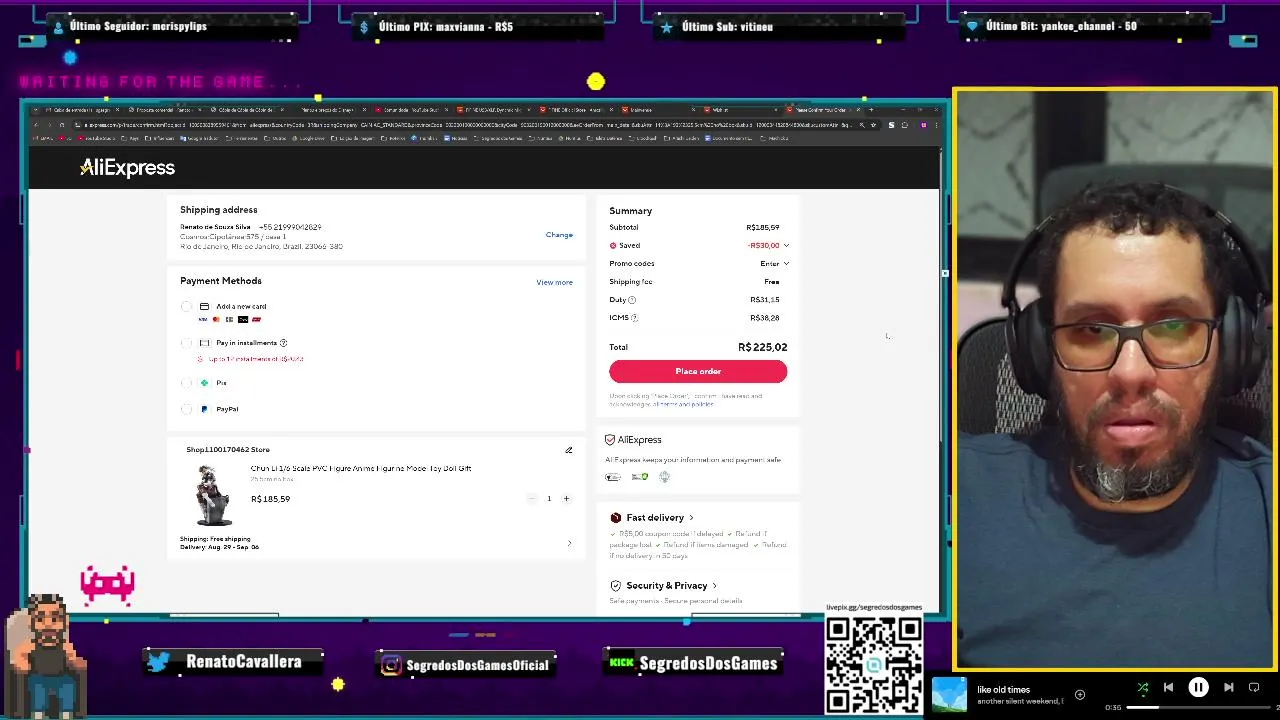Select PayPal as payment method

pos(186,409)
